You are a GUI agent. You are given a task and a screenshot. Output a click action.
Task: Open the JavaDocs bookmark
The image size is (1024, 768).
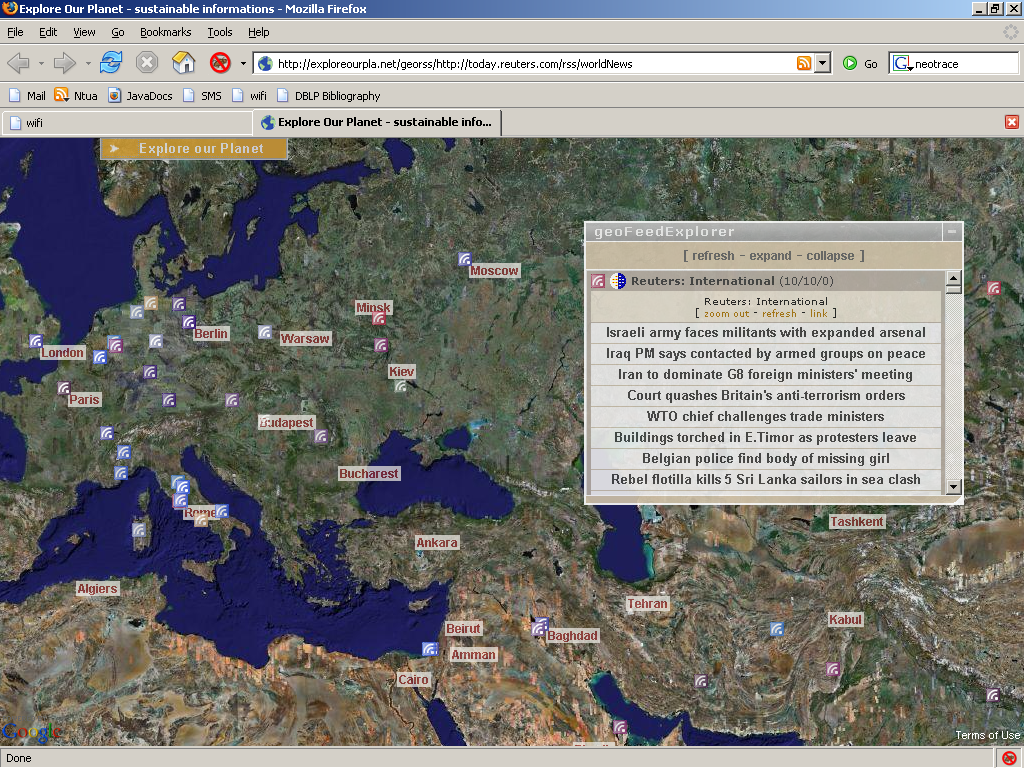point(140,96)
